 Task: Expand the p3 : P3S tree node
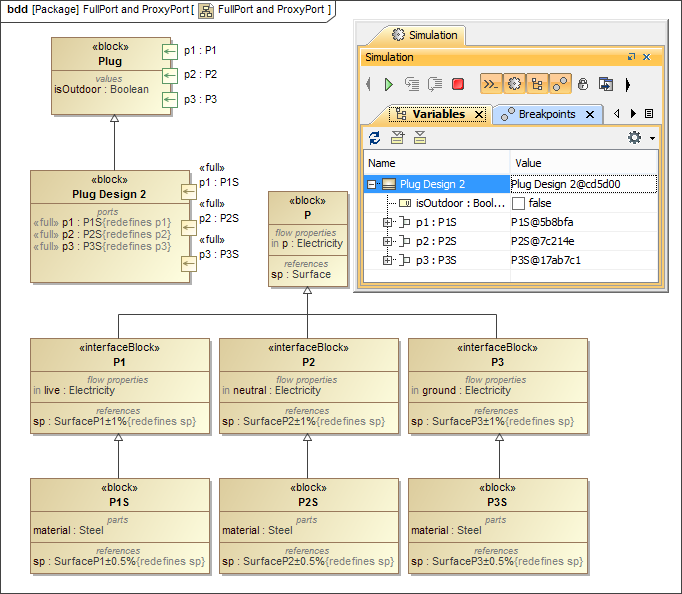tap(387, 260)
